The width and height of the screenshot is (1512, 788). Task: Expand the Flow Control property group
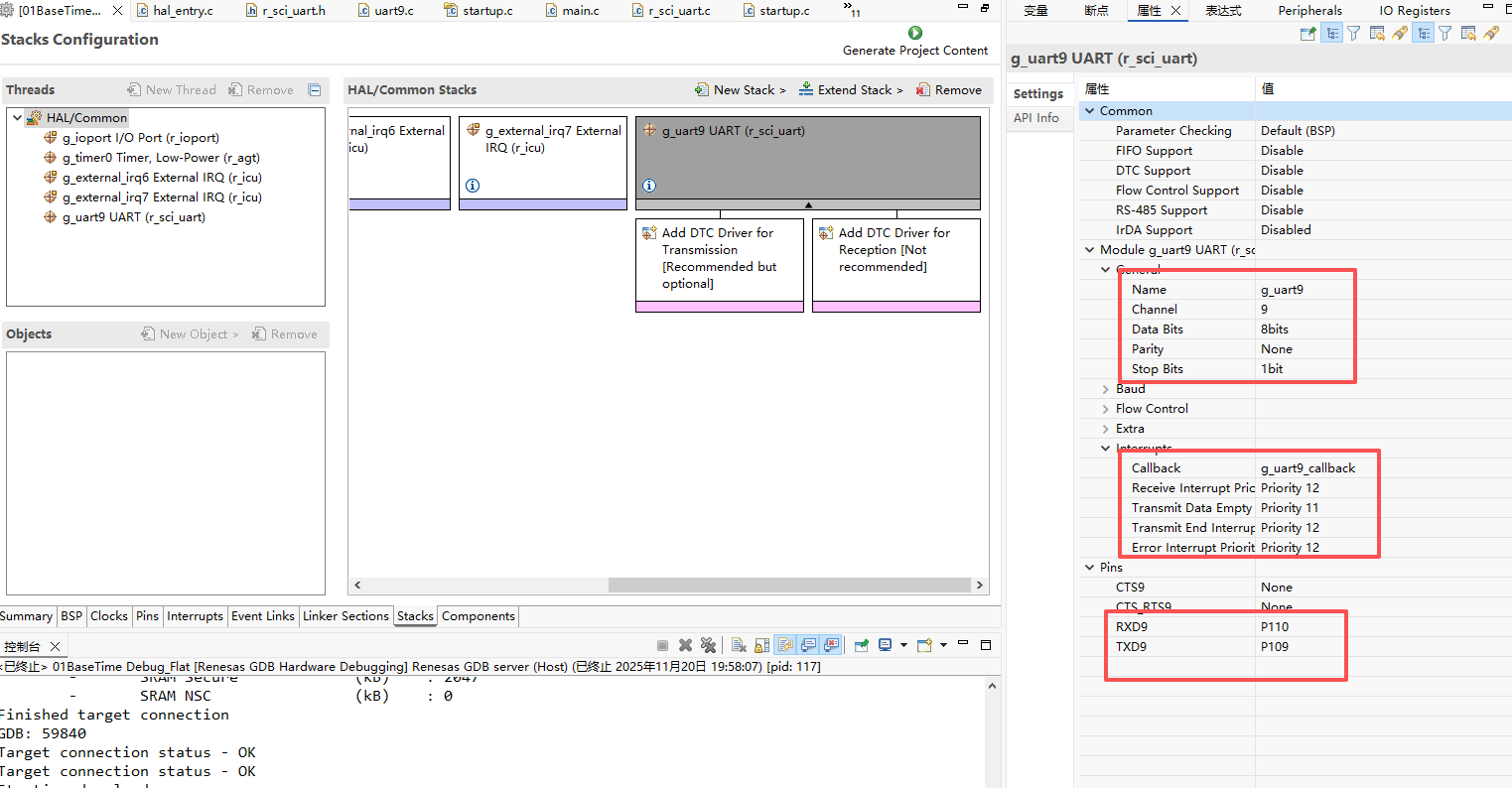pyautogui.click(x=1105, y=409)
